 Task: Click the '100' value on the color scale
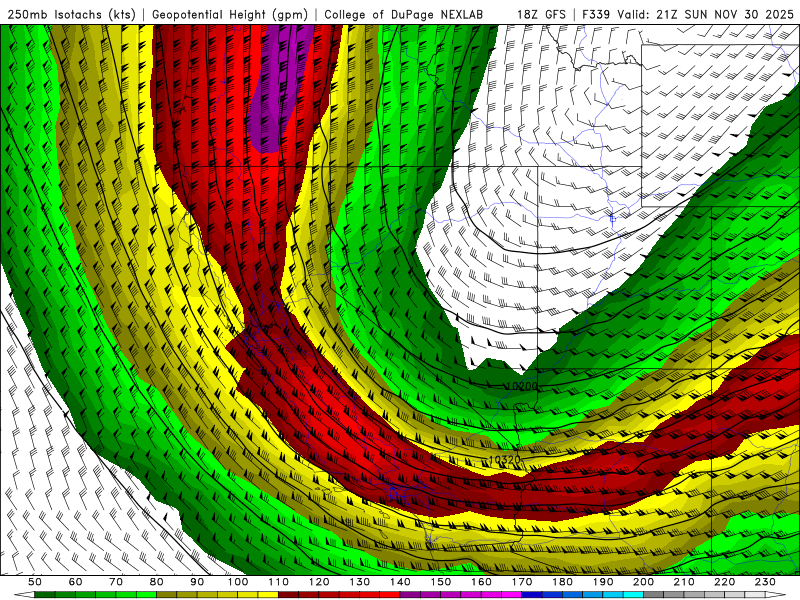pyautogui.click(x=238, y=582)
